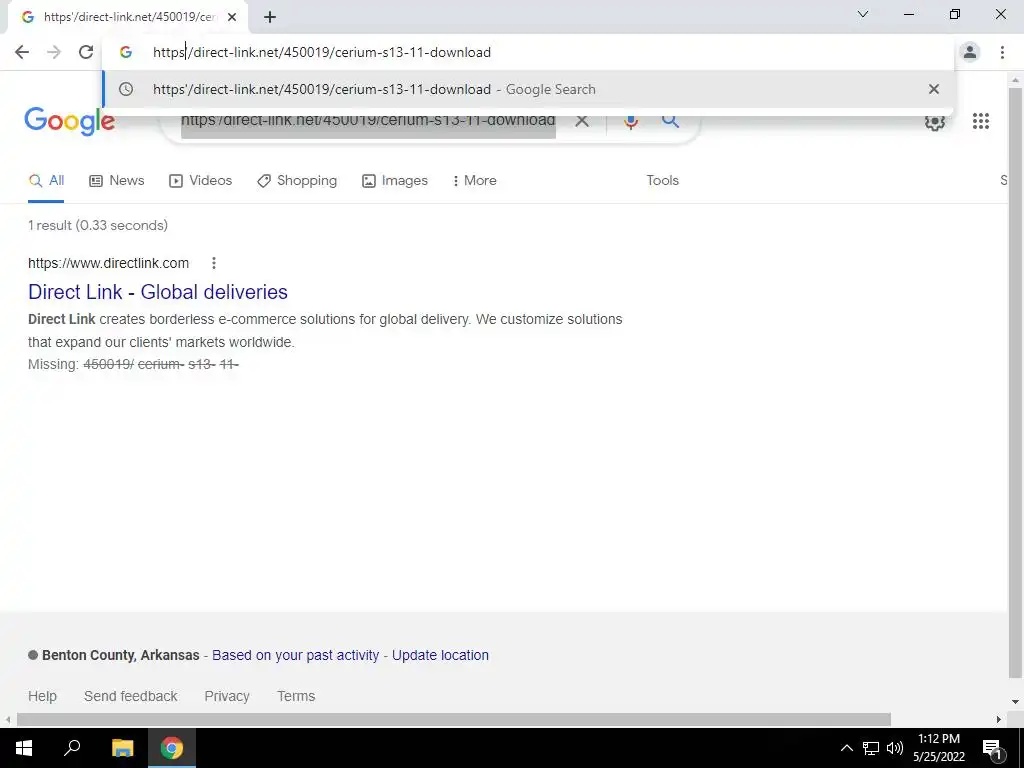
Task: Open a new browser tab
Action: pyautogui.click(x=270, y=18)
